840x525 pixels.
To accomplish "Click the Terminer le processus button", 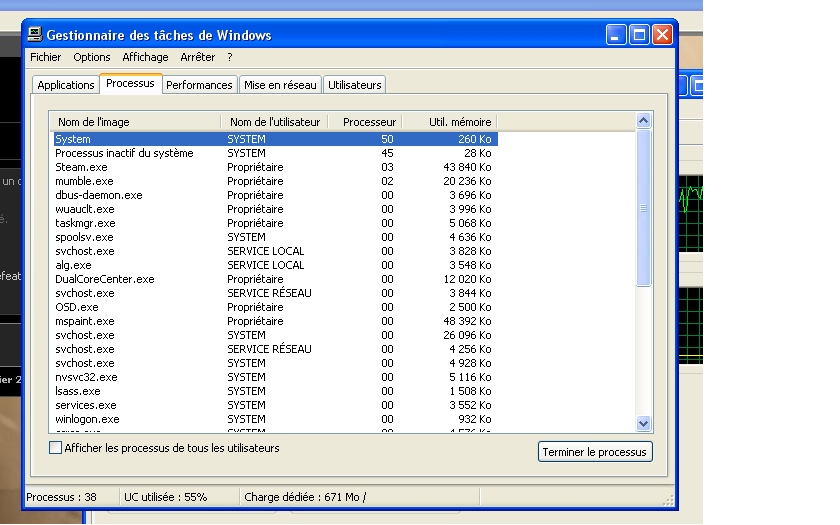I will tap(595, 452).
